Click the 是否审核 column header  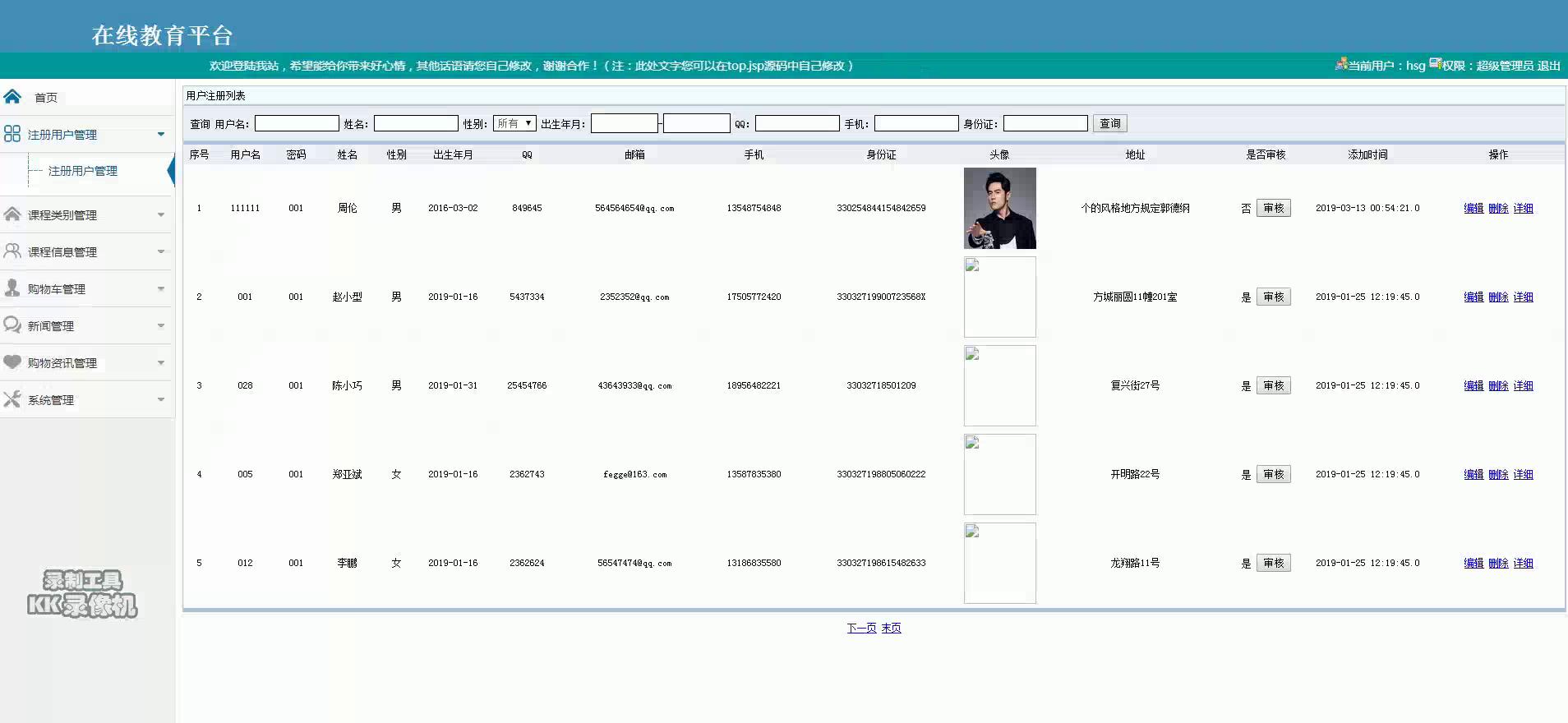coord(1266,154)
